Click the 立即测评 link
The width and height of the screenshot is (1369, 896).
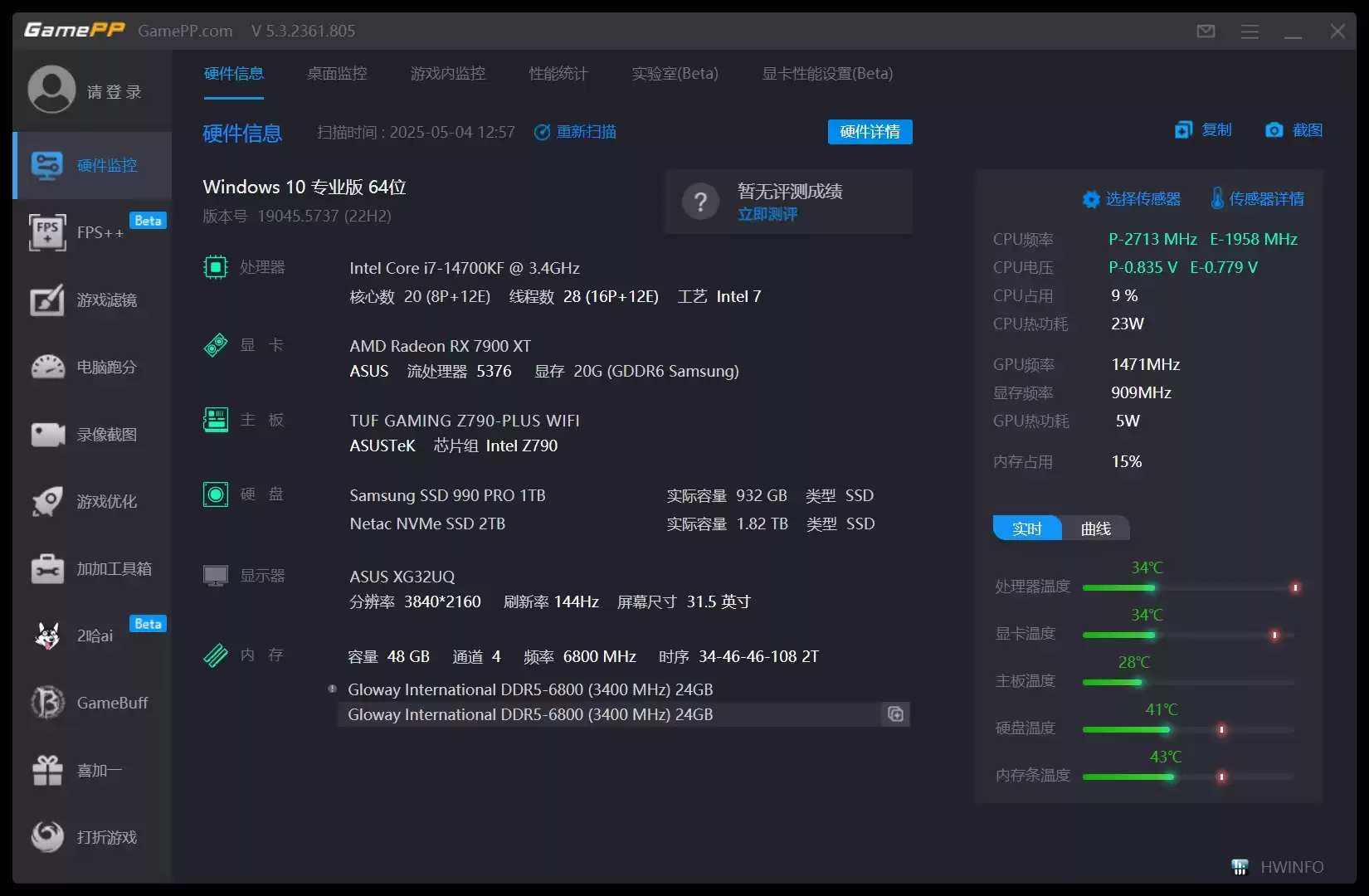767,214
